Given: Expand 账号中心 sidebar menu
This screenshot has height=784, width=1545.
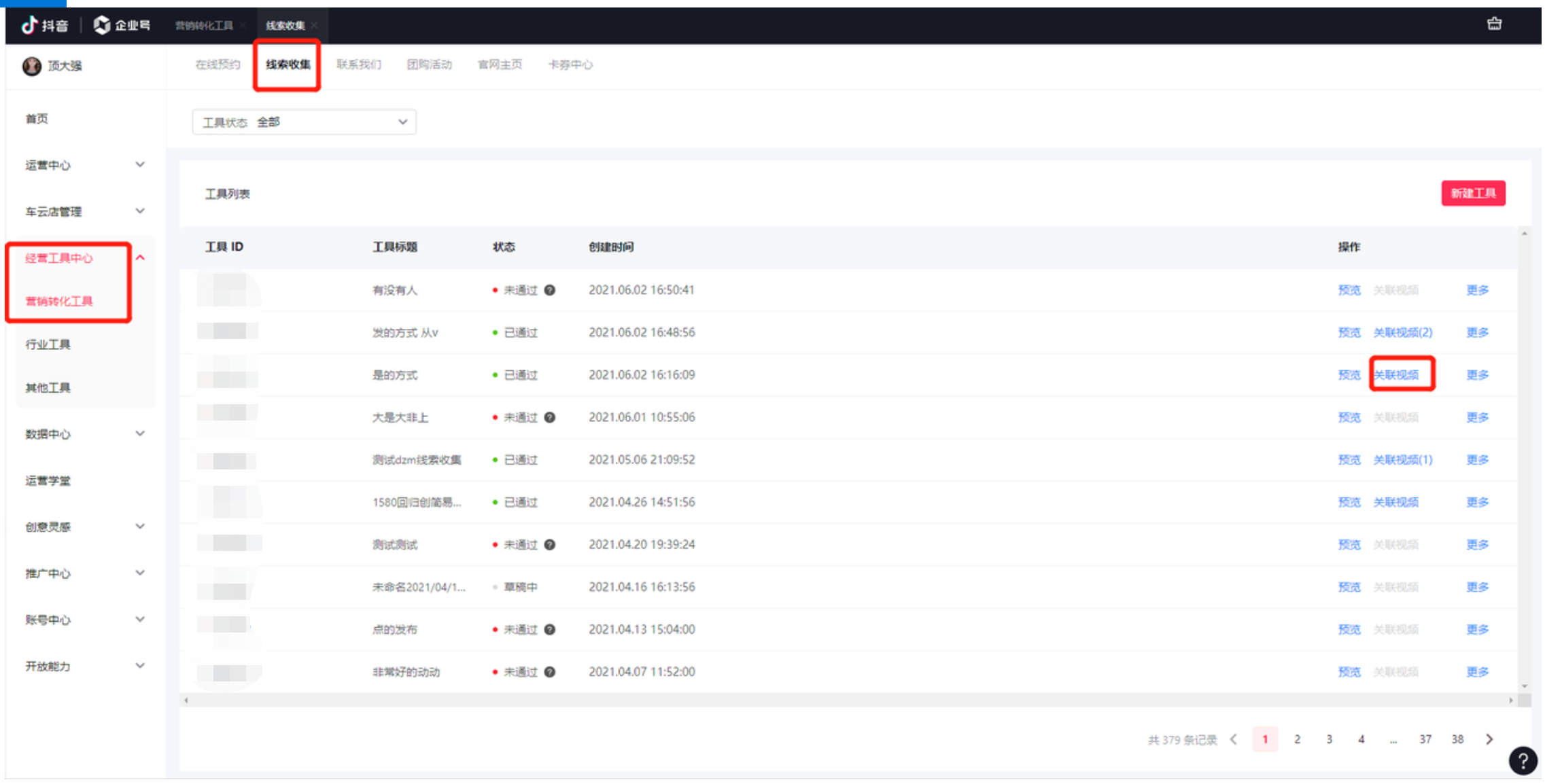Looking at the screenshot, I should (x=140, y=619).
